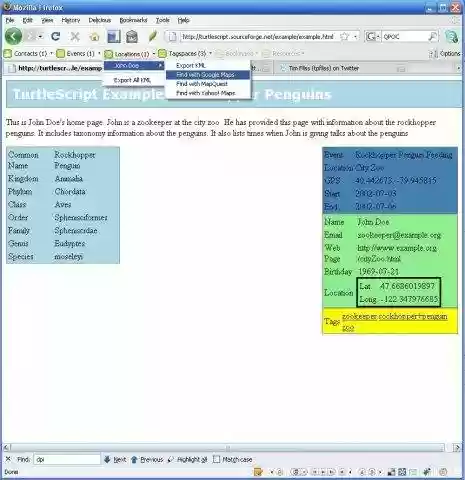Screen dimensions: 465x480
Task: Click the Reload page icon
Action: pyautogui.click(x=56, y=36)
